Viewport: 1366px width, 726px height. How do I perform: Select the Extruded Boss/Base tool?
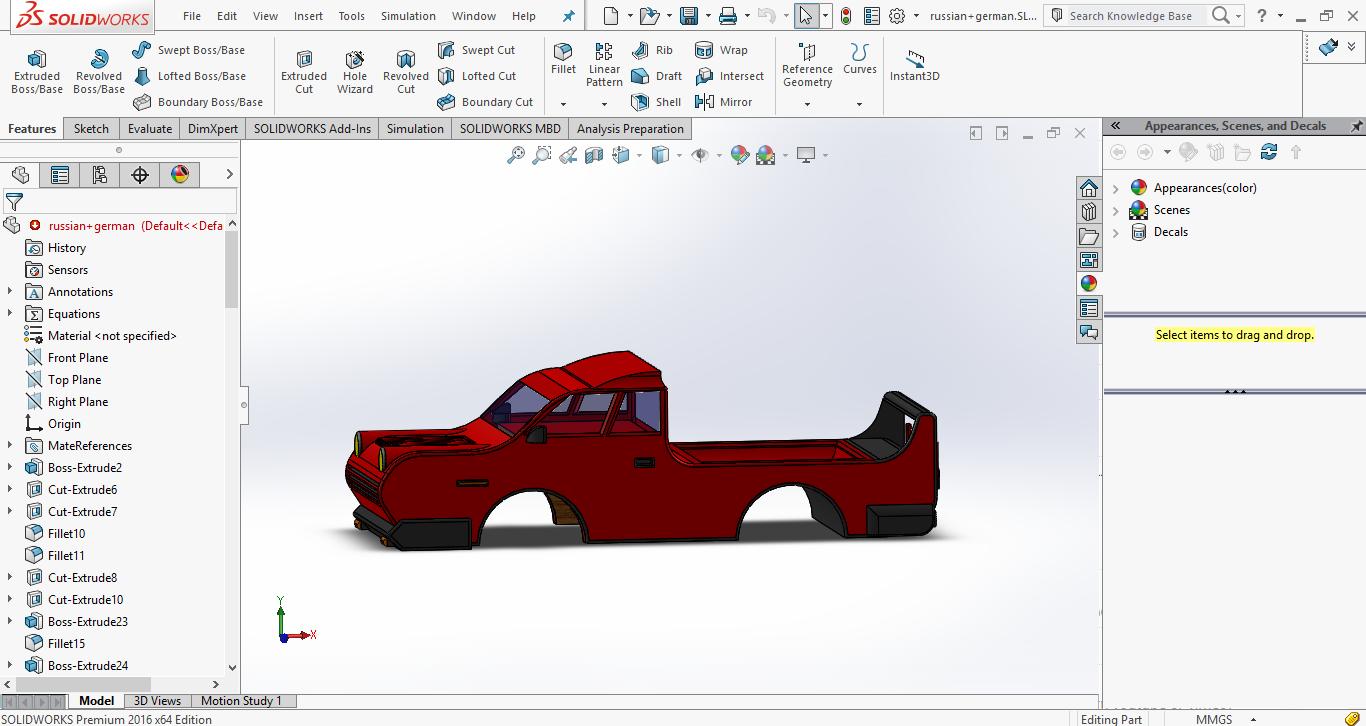tap(37, 71)
